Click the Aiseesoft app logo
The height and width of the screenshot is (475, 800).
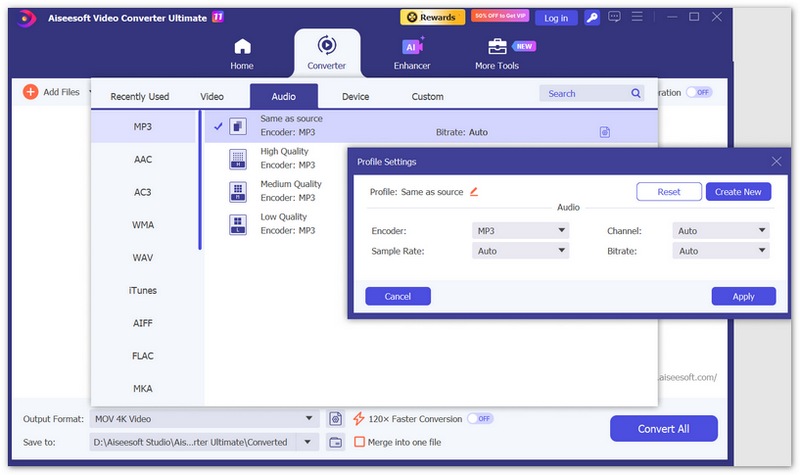[x=26, y=18]
